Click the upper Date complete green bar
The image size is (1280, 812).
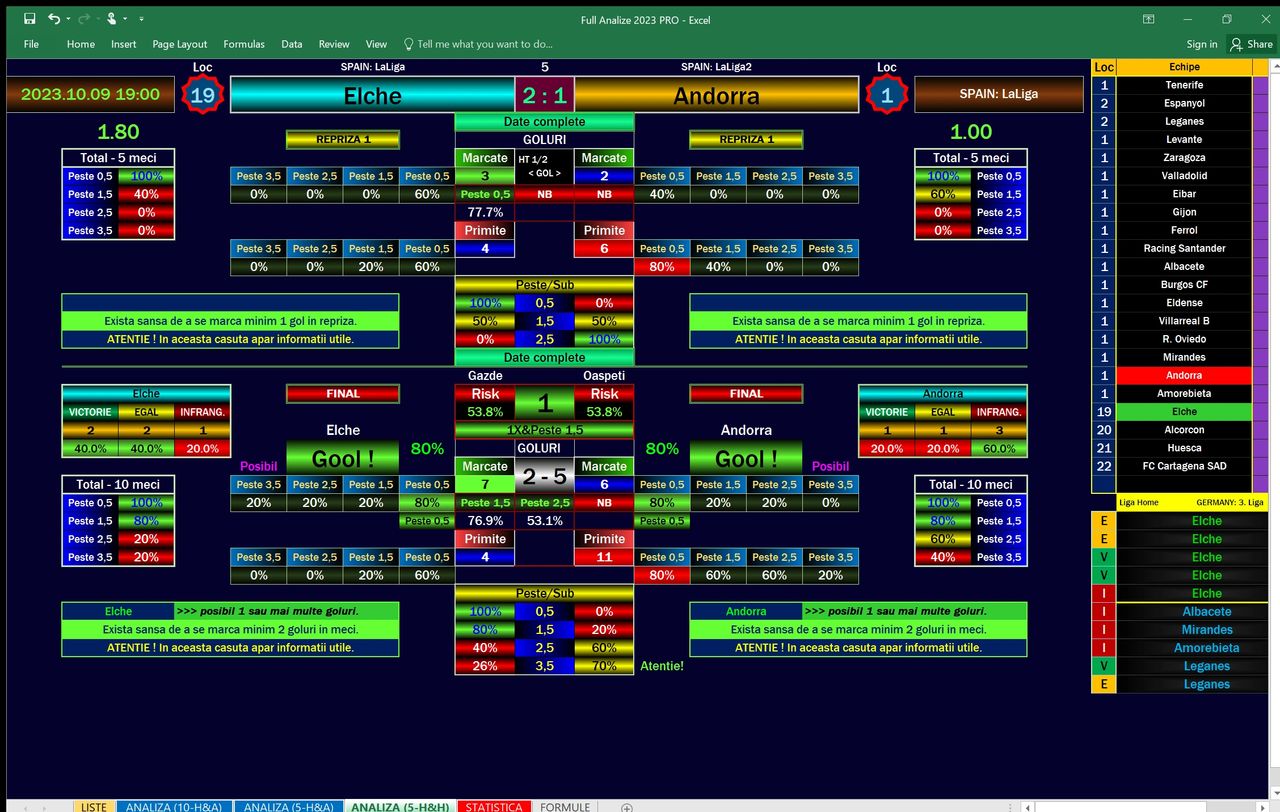[544, 122]
